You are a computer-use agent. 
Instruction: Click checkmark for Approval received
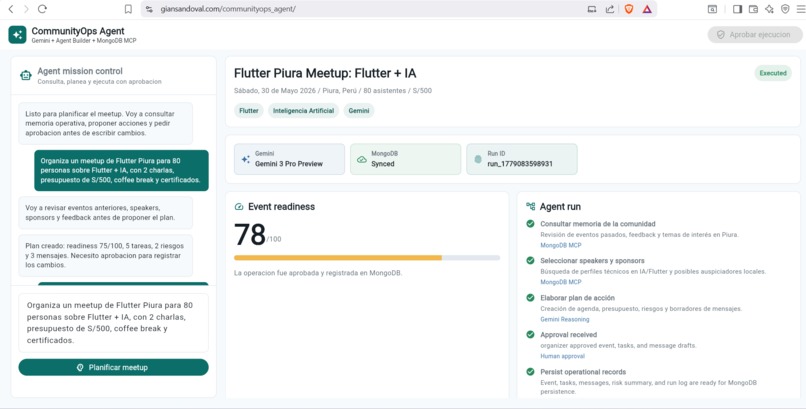pyautogui.click(x=530, y=334)
